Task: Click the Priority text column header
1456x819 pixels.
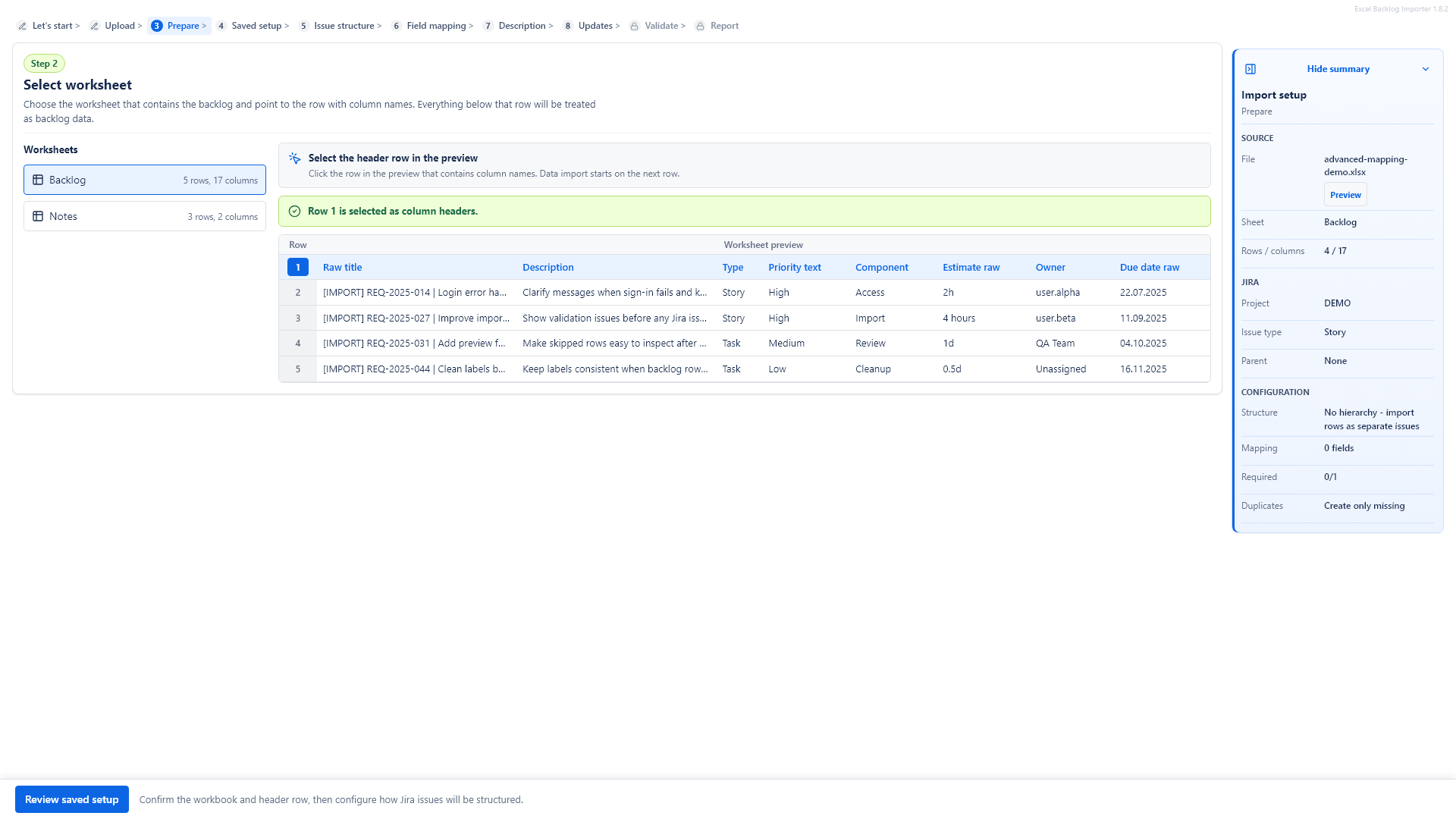Action: pos(794,267)
